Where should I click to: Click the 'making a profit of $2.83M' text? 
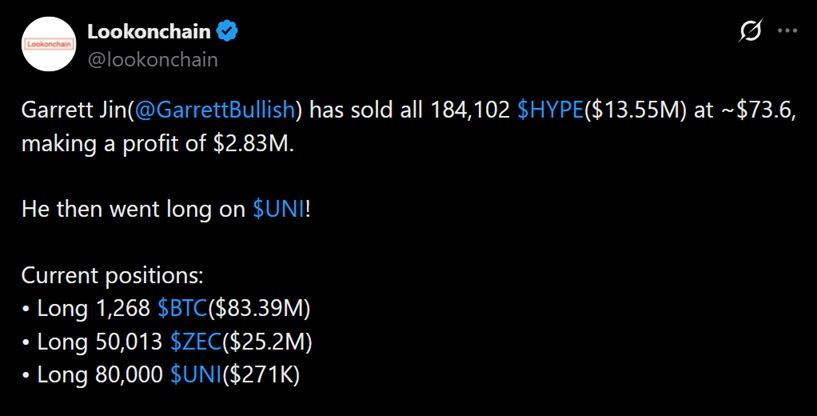click(x=158, y=144)
